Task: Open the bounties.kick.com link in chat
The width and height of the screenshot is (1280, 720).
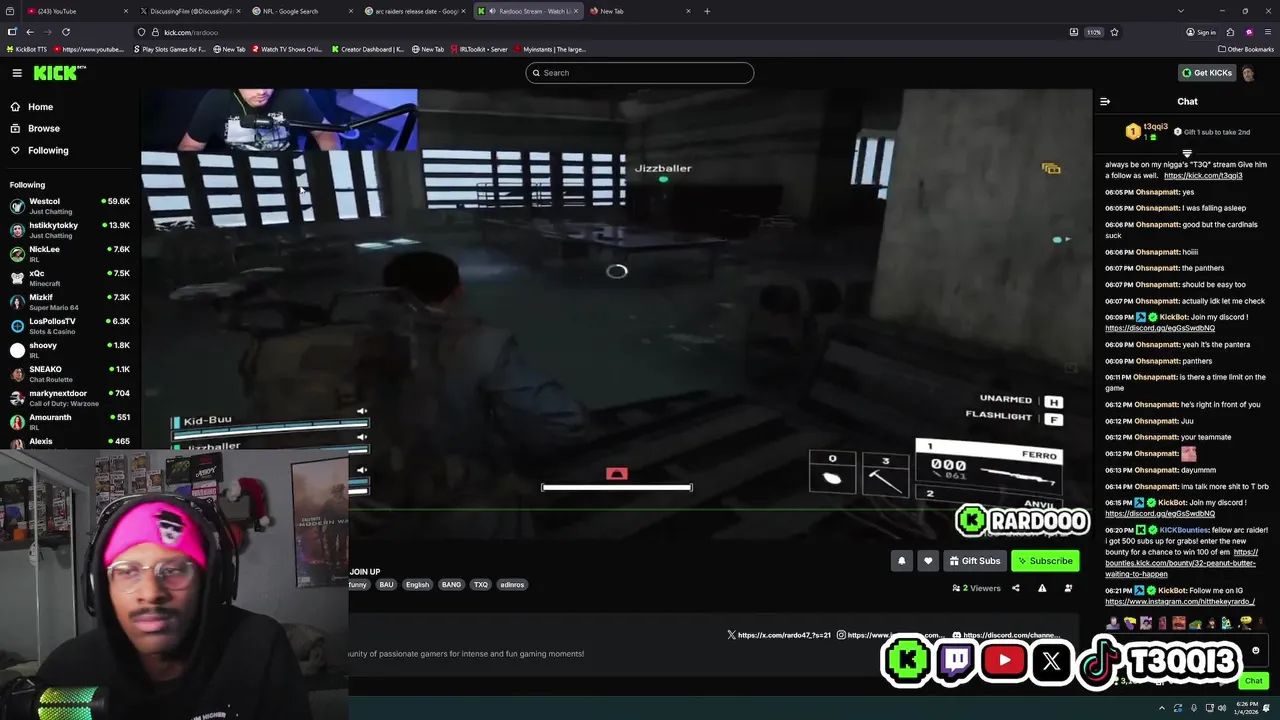Action: (x=1181, y=563)
